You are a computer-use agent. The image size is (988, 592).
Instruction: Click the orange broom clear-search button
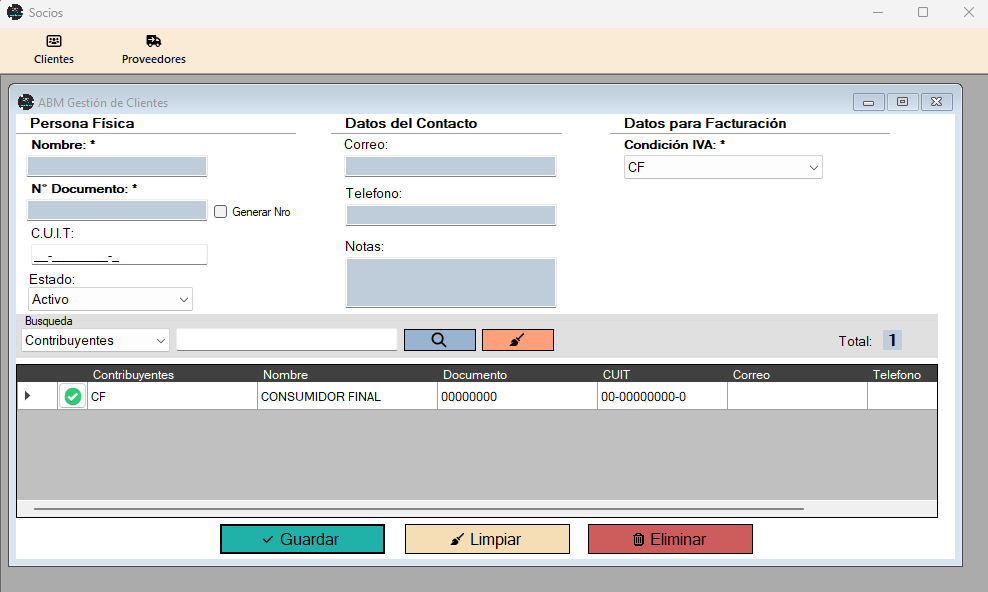pyautogui.click(x=518, y=340)
